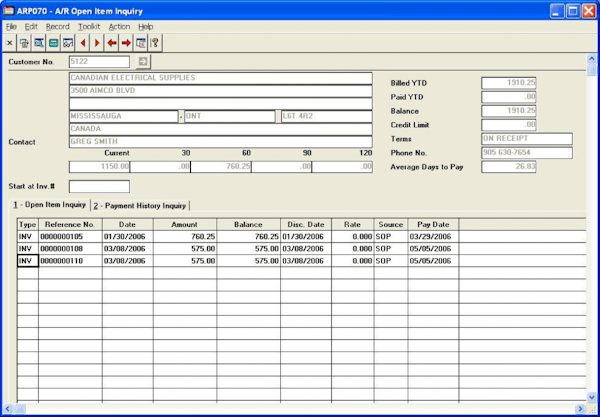Click the Paid YTD value field

point(509,97)
